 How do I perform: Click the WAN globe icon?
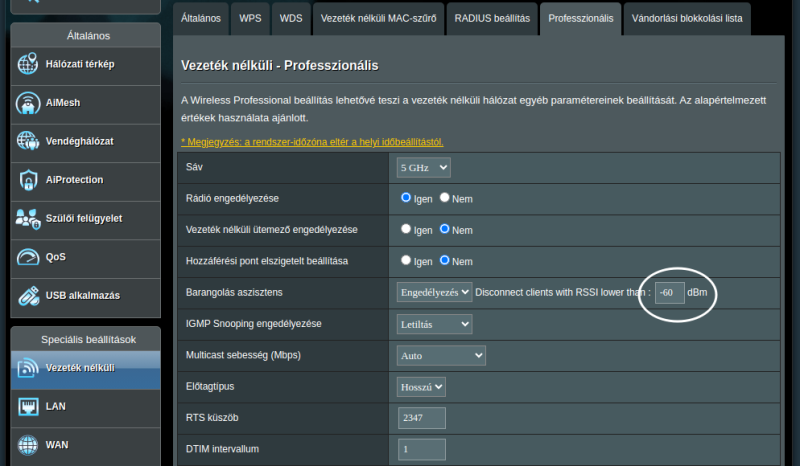(28, 445)
